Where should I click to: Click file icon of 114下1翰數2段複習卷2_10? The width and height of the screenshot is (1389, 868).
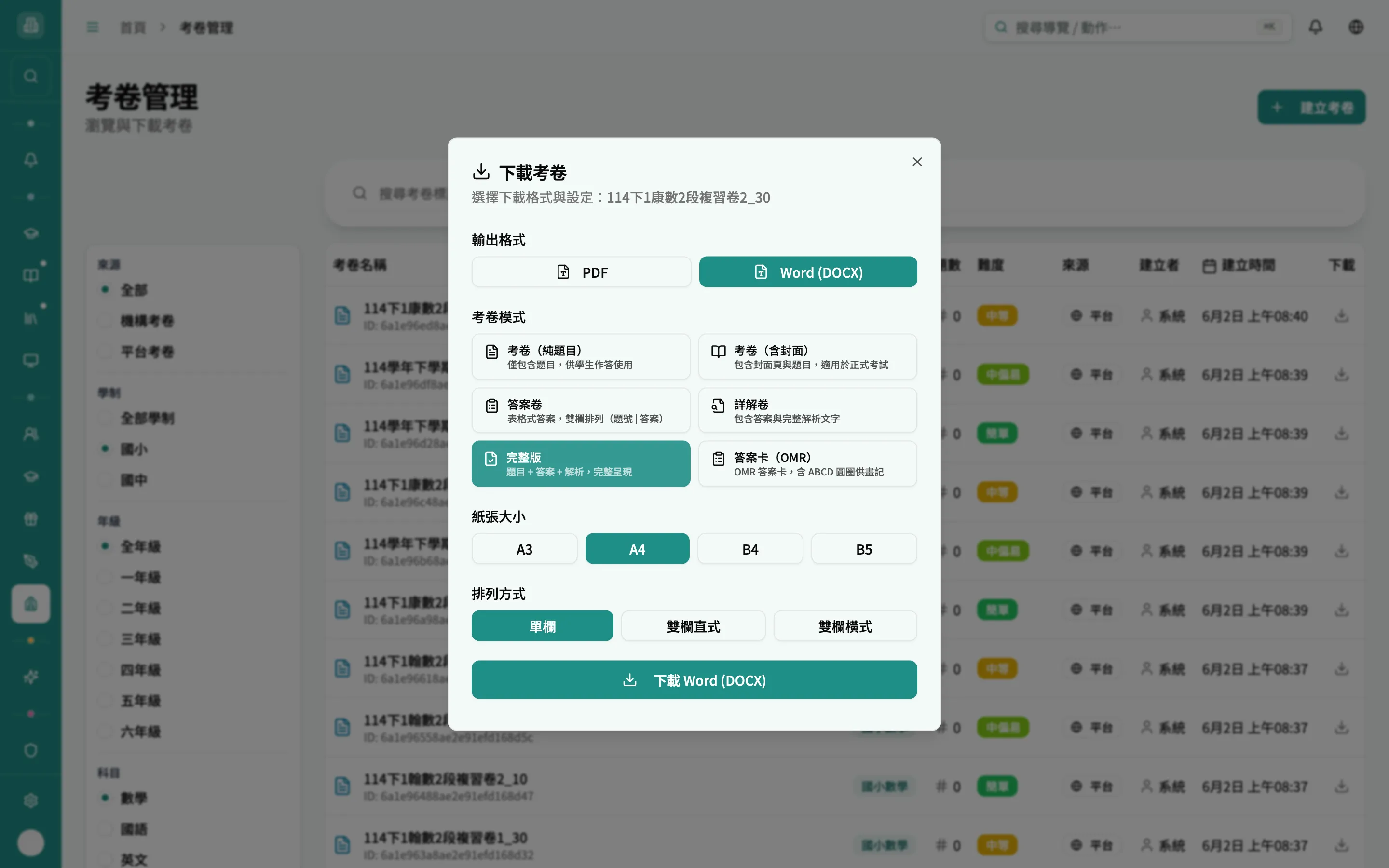click(x=342, y=787)
